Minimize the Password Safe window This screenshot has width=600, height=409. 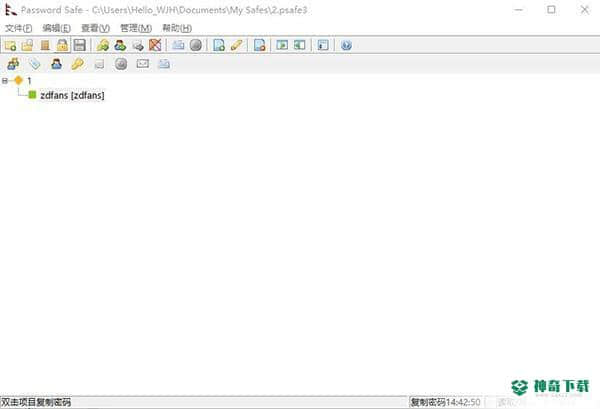518,10
